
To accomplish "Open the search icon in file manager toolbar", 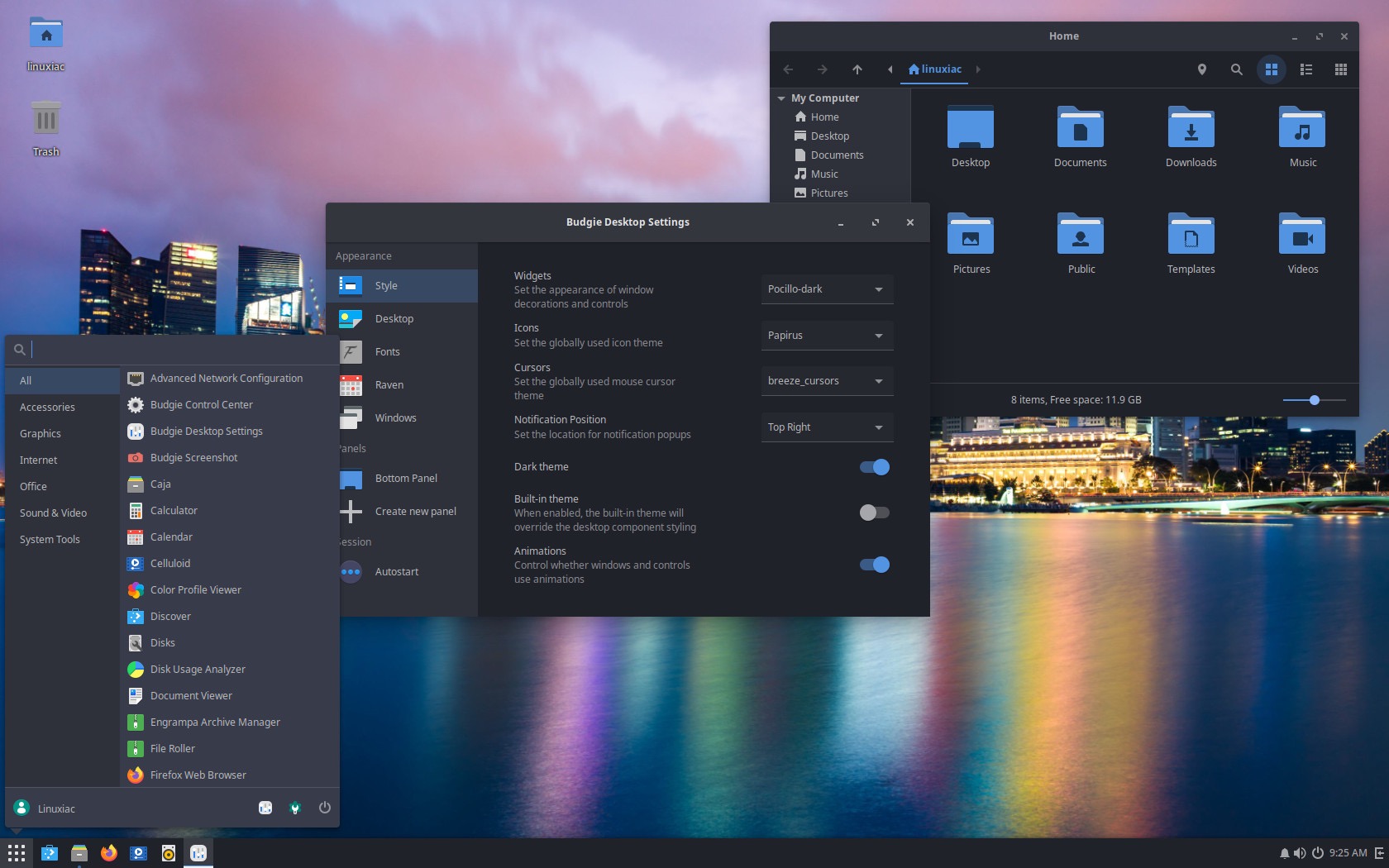I will tap(1237, 69).
